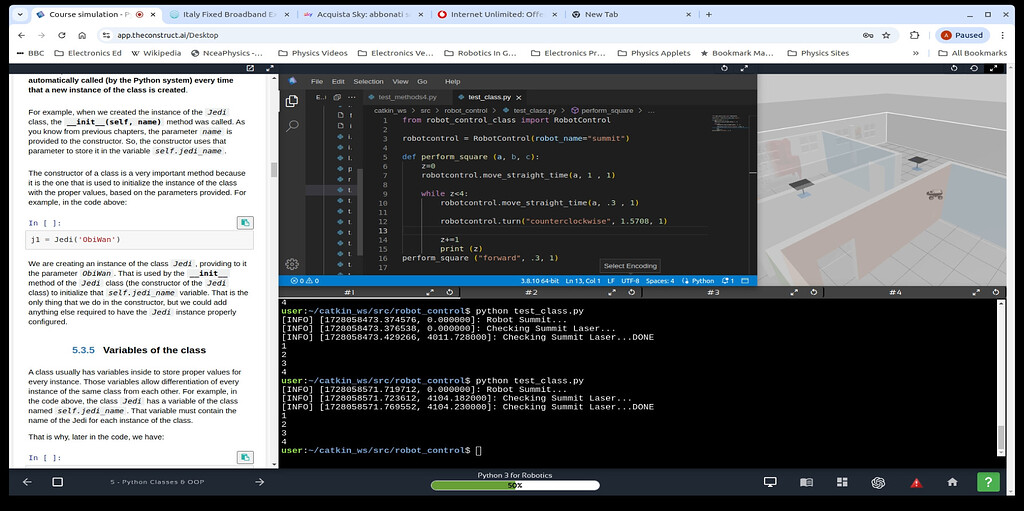Click the Python 3 for Robotics progress bar
The image size is (1024, 511).
point(514,485)
